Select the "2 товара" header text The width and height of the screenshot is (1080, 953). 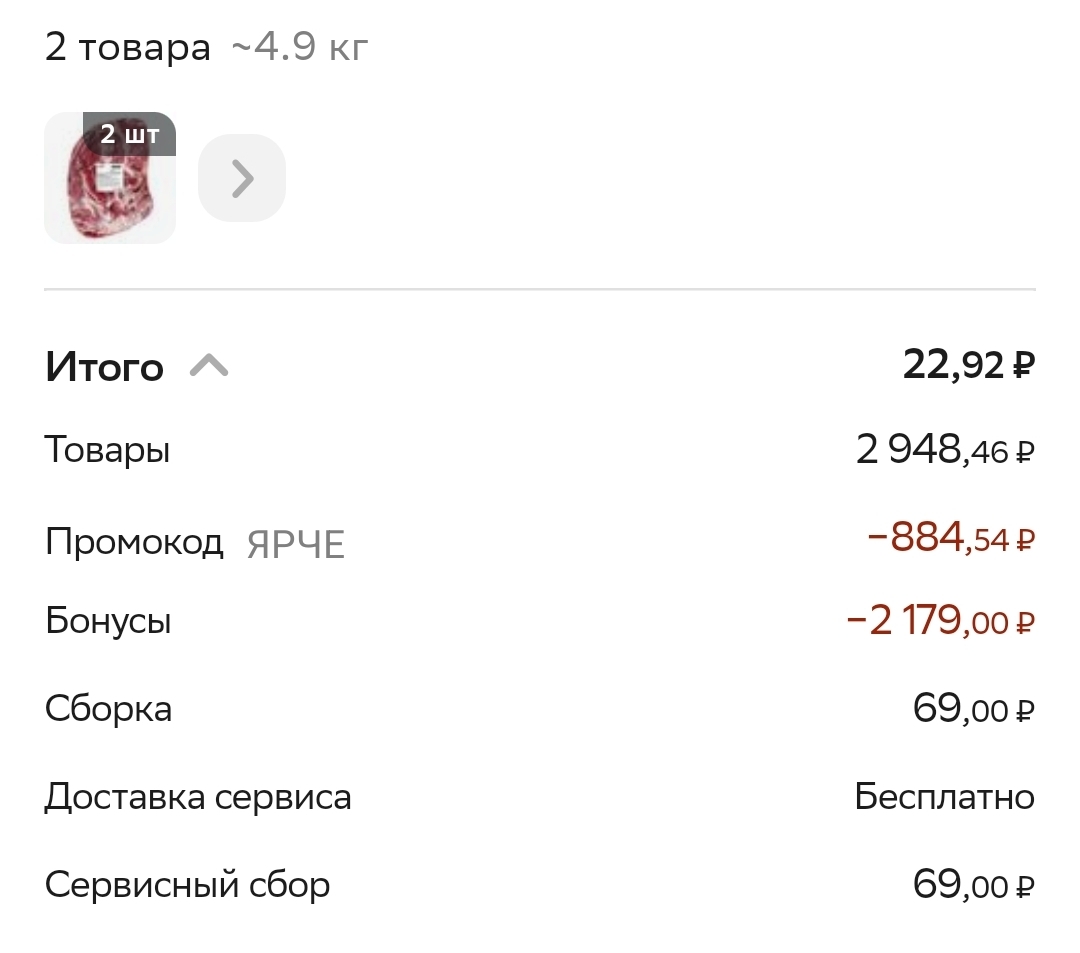(128, 47)
